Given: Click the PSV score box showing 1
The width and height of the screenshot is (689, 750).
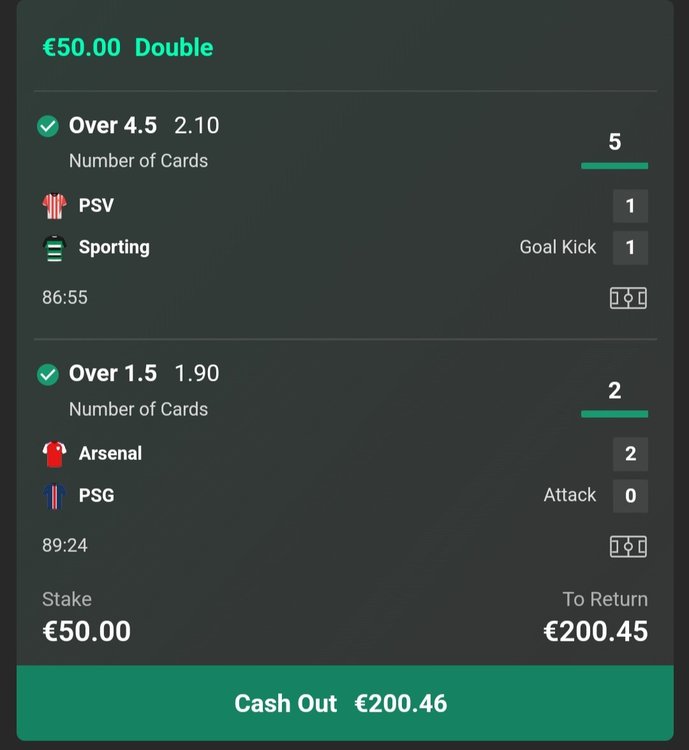Looking at the screenshot, I should pos(631,206).
